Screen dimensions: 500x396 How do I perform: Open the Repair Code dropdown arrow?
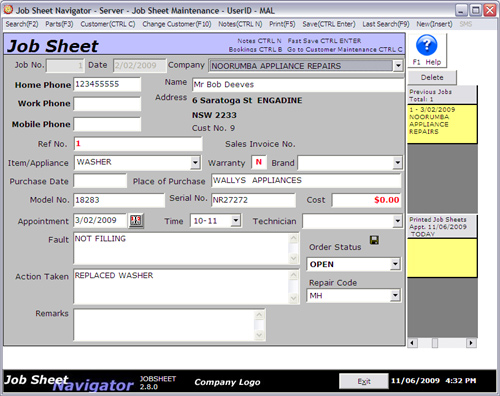click(395, 295)
